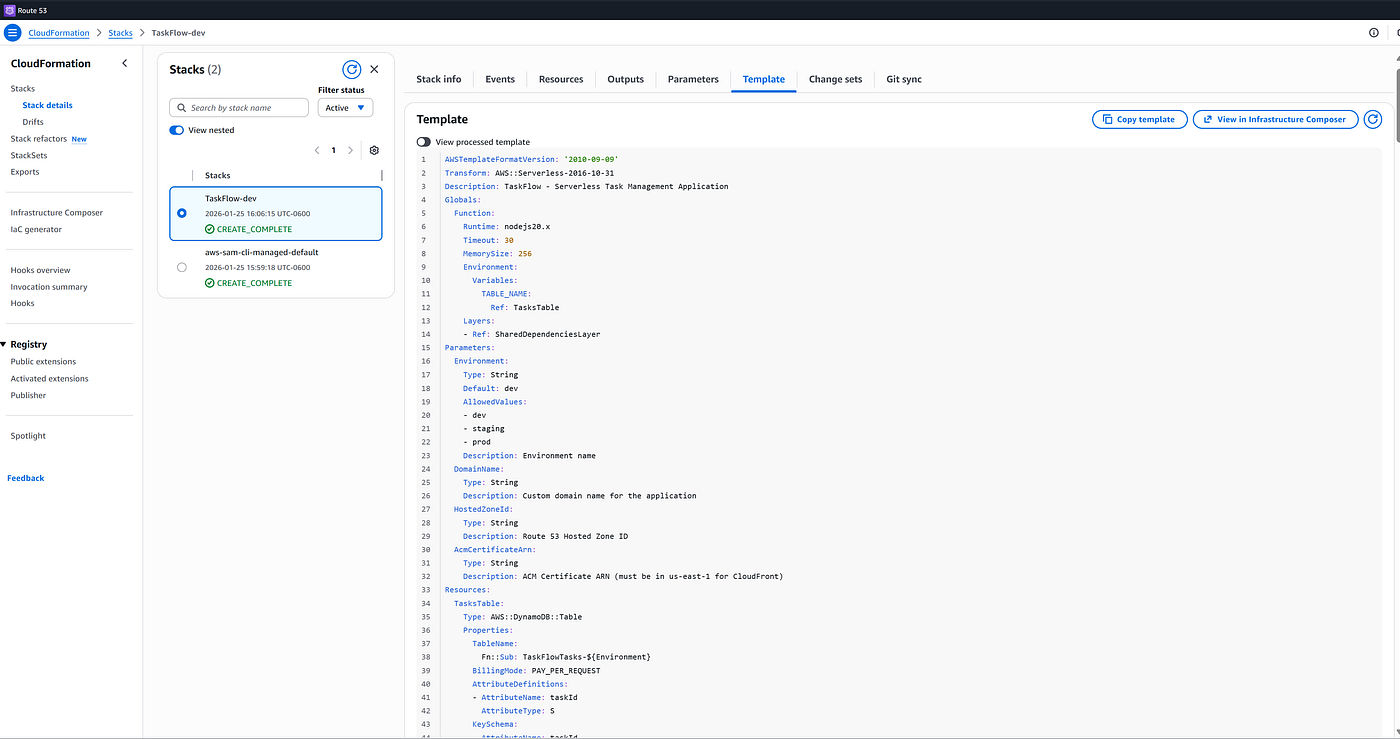This screenshot has height=739, width=1400.
Task: Toggle View nested switch
Action: (177, 130)
